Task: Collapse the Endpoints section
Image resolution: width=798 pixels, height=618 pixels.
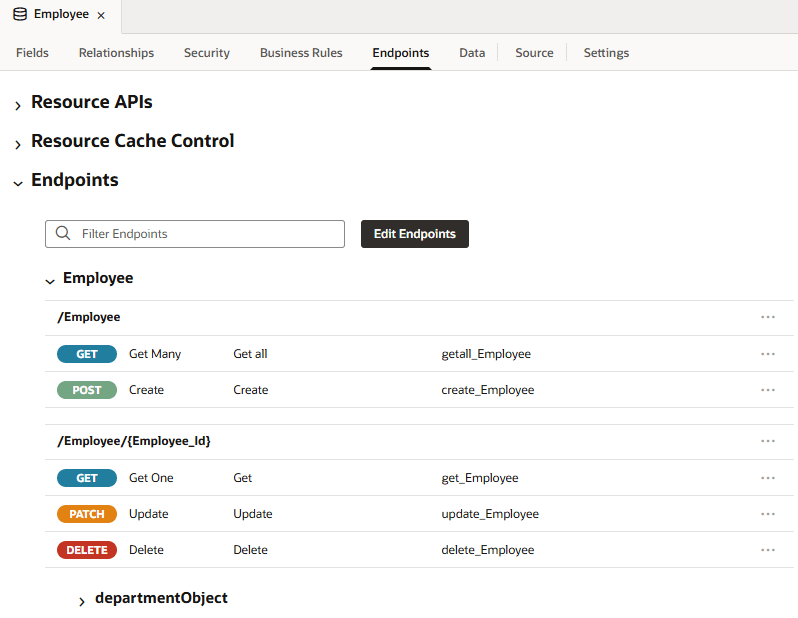Action: click(x=18, y=183)
